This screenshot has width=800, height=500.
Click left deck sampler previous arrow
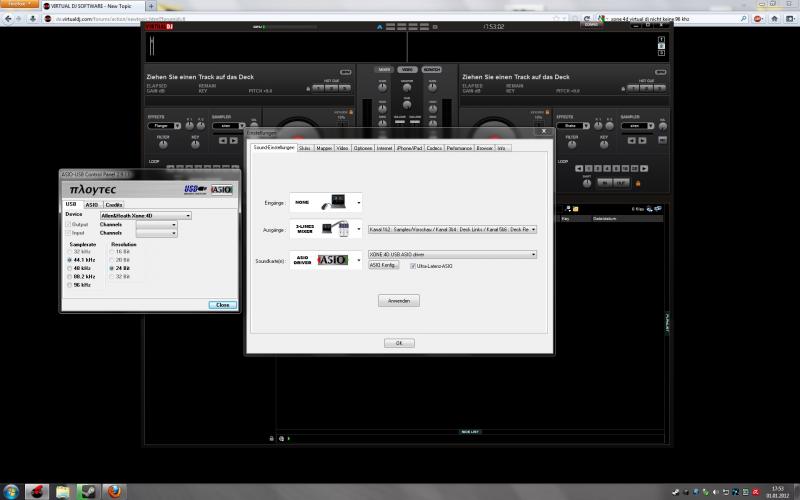tap(223, 141)
